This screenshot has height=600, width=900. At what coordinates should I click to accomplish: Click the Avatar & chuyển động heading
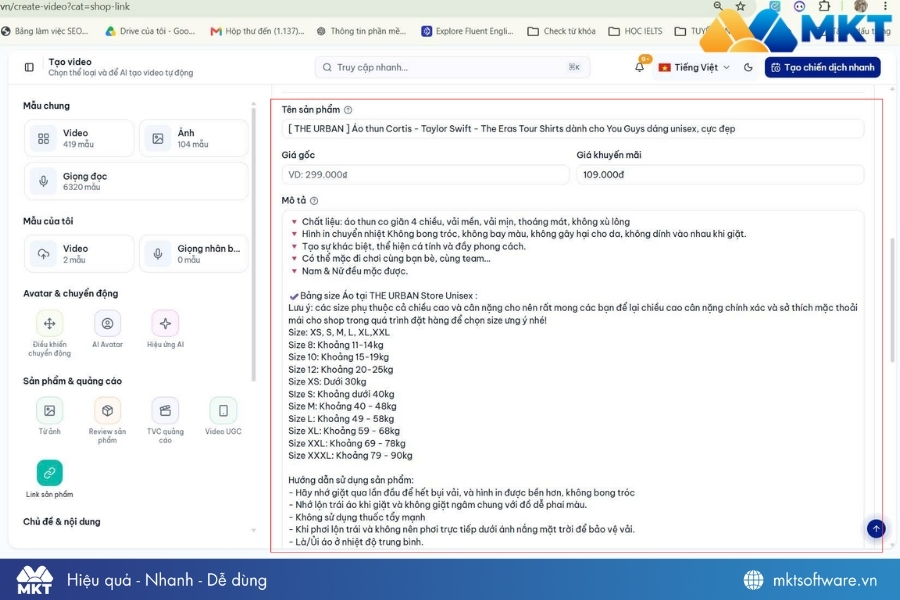point(71,293)
